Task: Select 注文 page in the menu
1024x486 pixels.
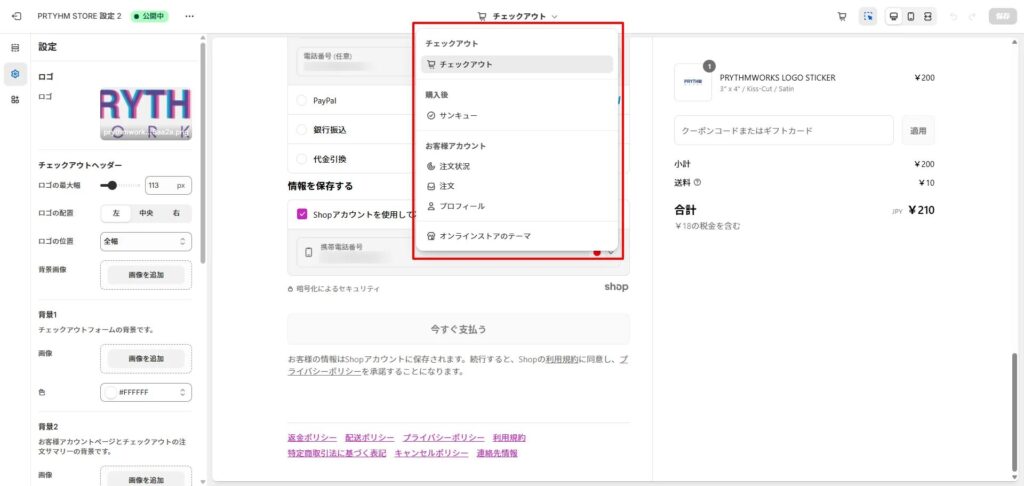Action: click(x=517, y=186)
